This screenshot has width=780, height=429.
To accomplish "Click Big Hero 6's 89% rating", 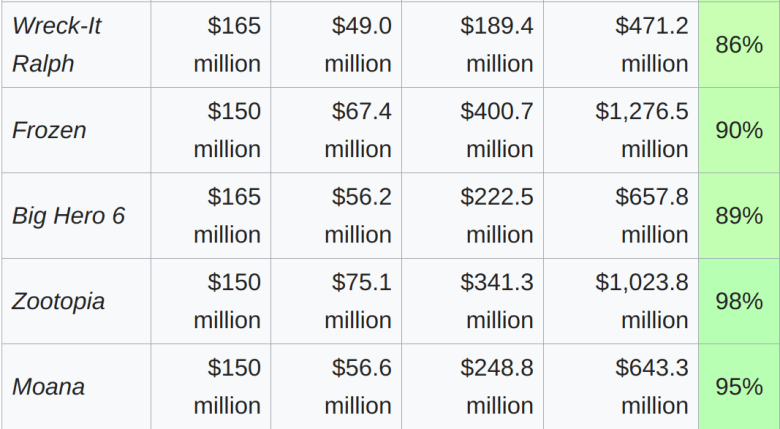I will click(739, 215).
